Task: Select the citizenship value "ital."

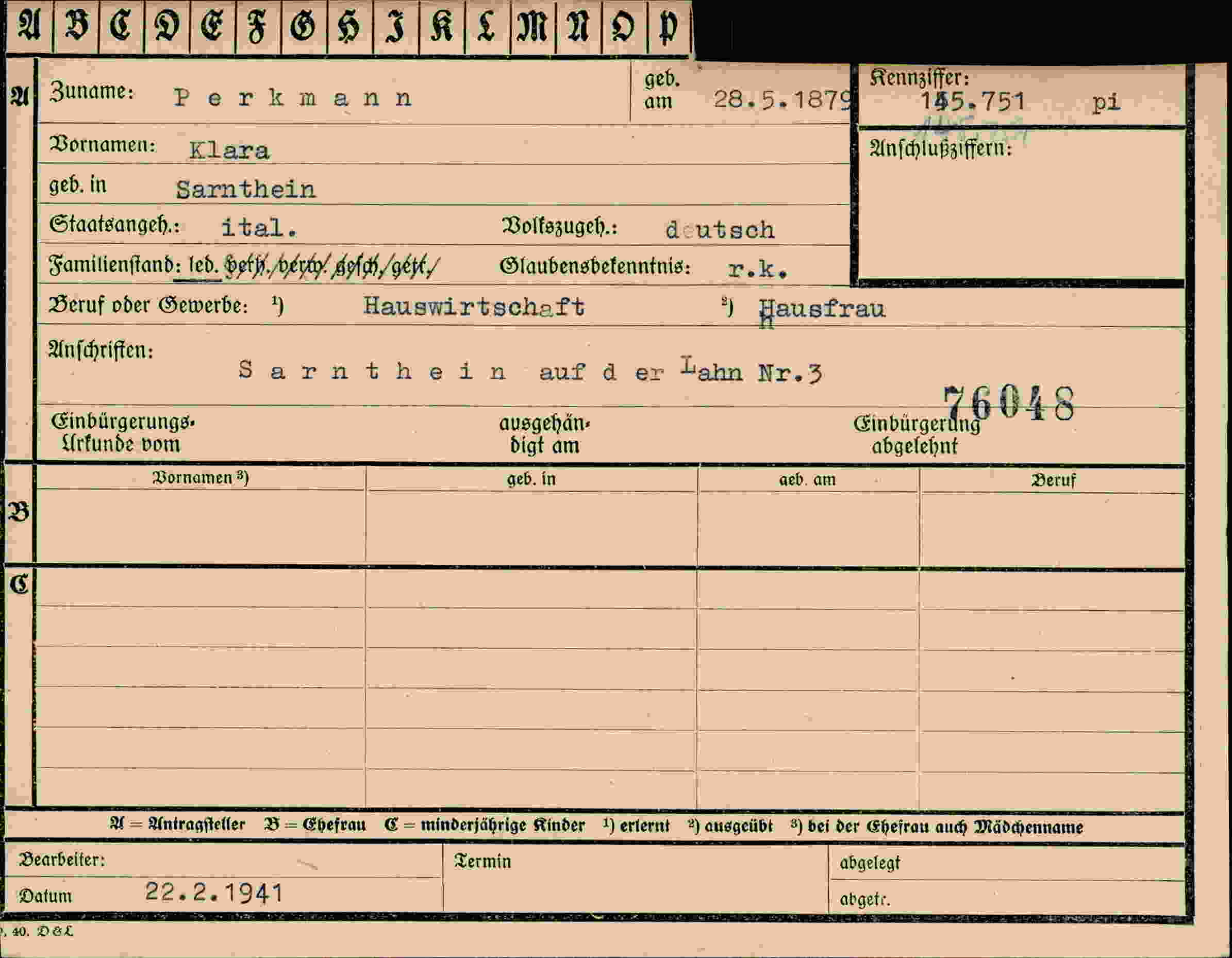Action: pyautogui.click(x=259, y=228)
